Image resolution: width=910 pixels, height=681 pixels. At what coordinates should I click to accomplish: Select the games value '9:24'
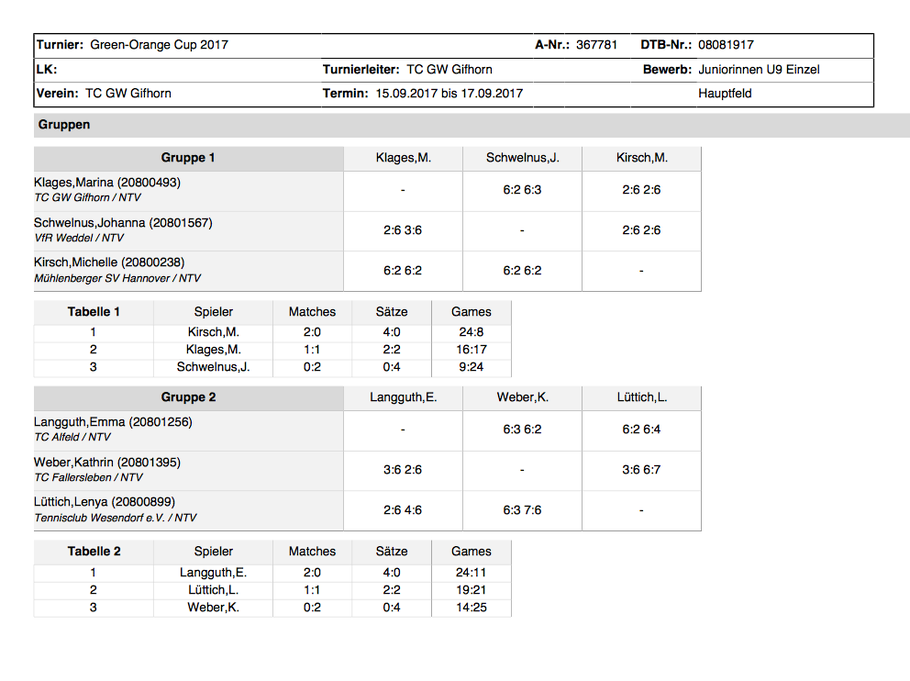pyautogui.click(x=471, y=367)
